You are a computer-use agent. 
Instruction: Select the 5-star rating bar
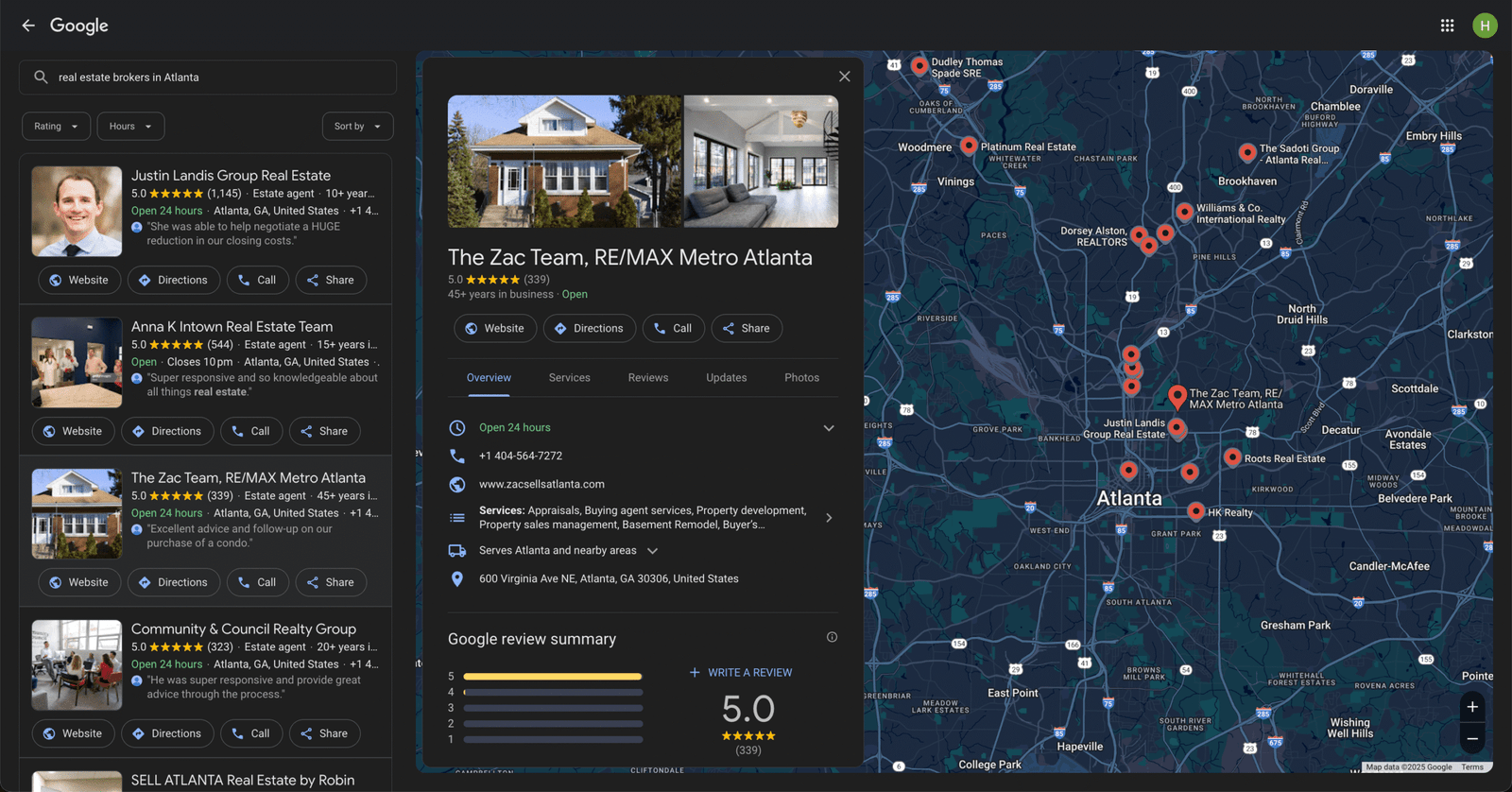(x=553, y=677)
